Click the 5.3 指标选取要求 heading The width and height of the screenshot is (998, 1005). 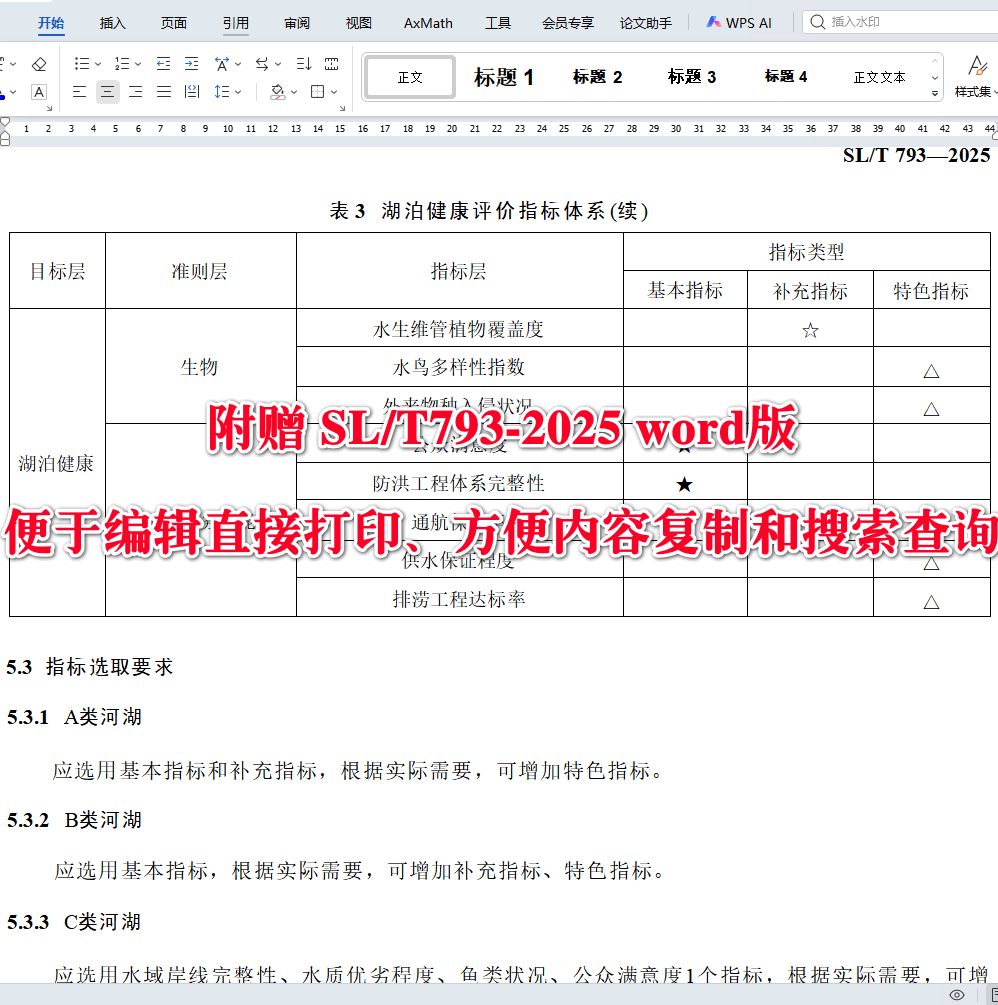[90, 667]
